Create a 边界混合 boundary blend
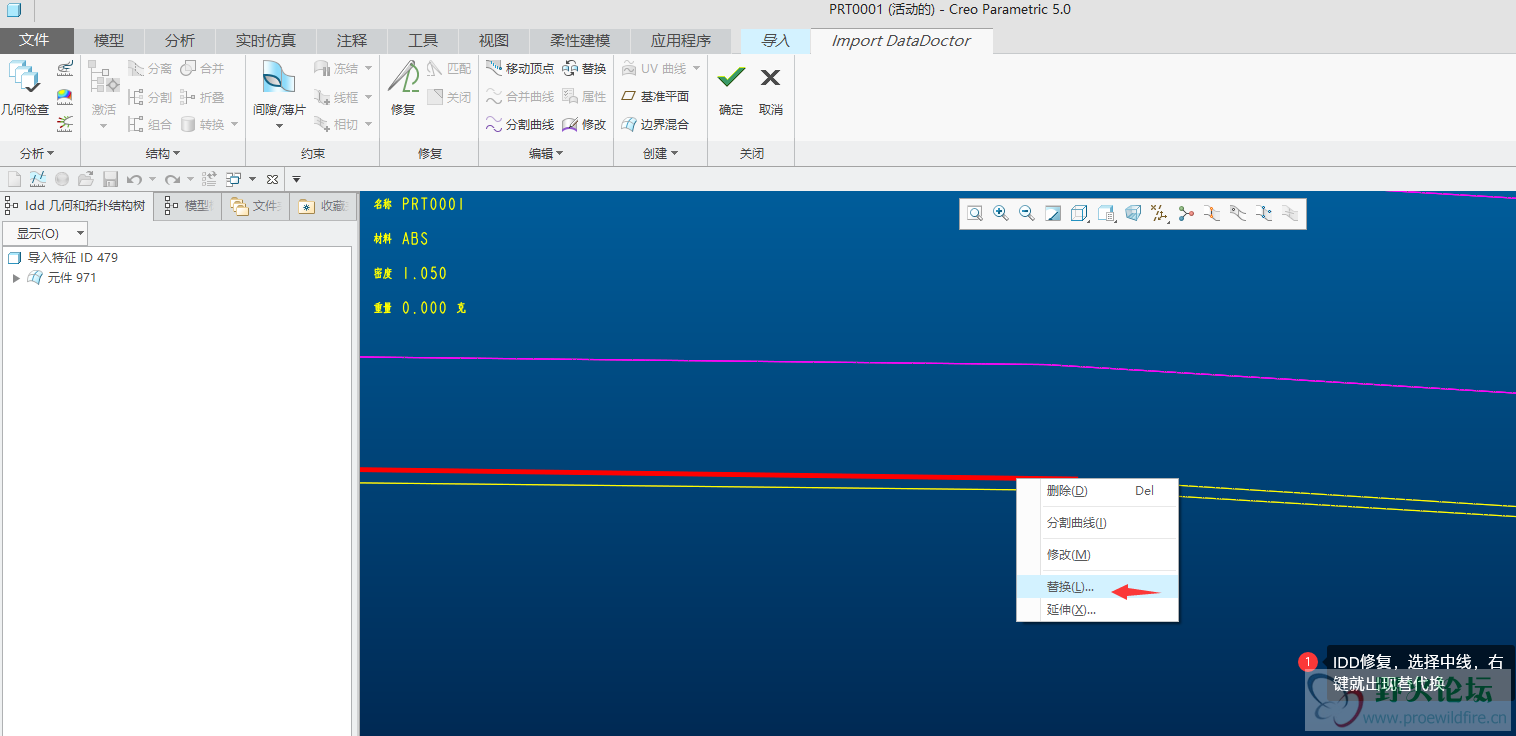The image size is (1516, 736). click(655, 124)
